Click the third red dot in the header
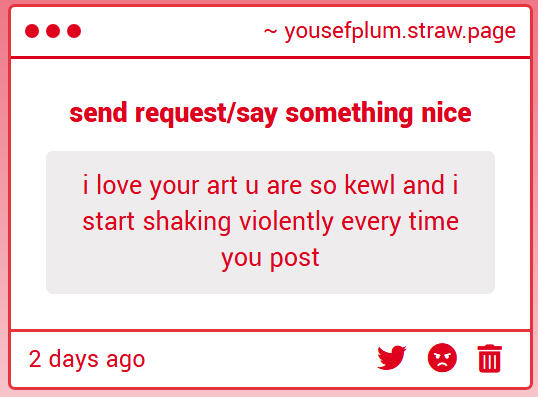 74,31
